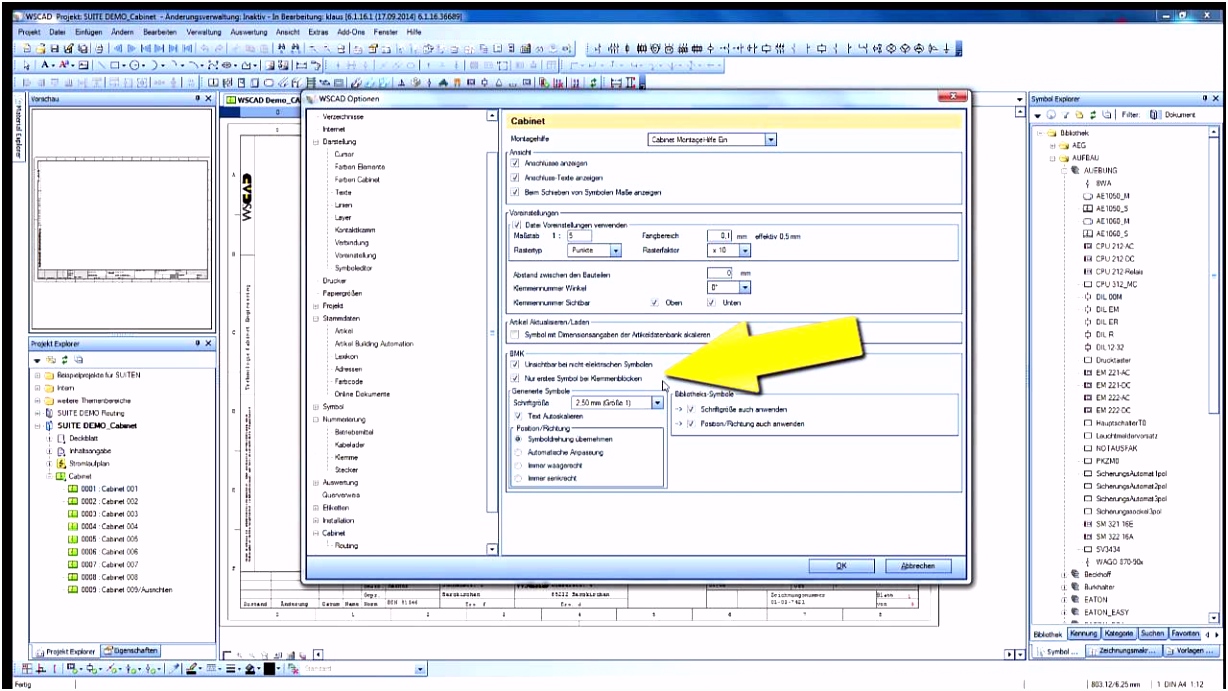The height and width of the screenshot is (691, 1228).
Task: Toggle 'Anschluss-Texte anzeigen' checkbox
Action: point(515,177)
